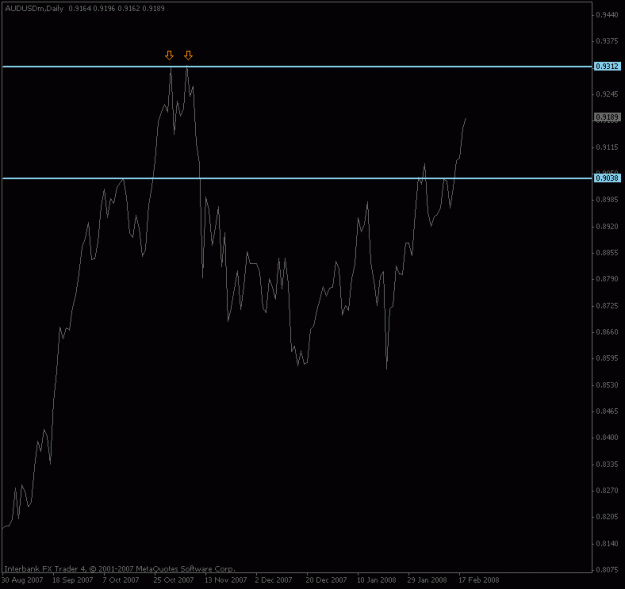Click the 0.8530 price axis label
625x589 pixels.
(x=607, y=385)
